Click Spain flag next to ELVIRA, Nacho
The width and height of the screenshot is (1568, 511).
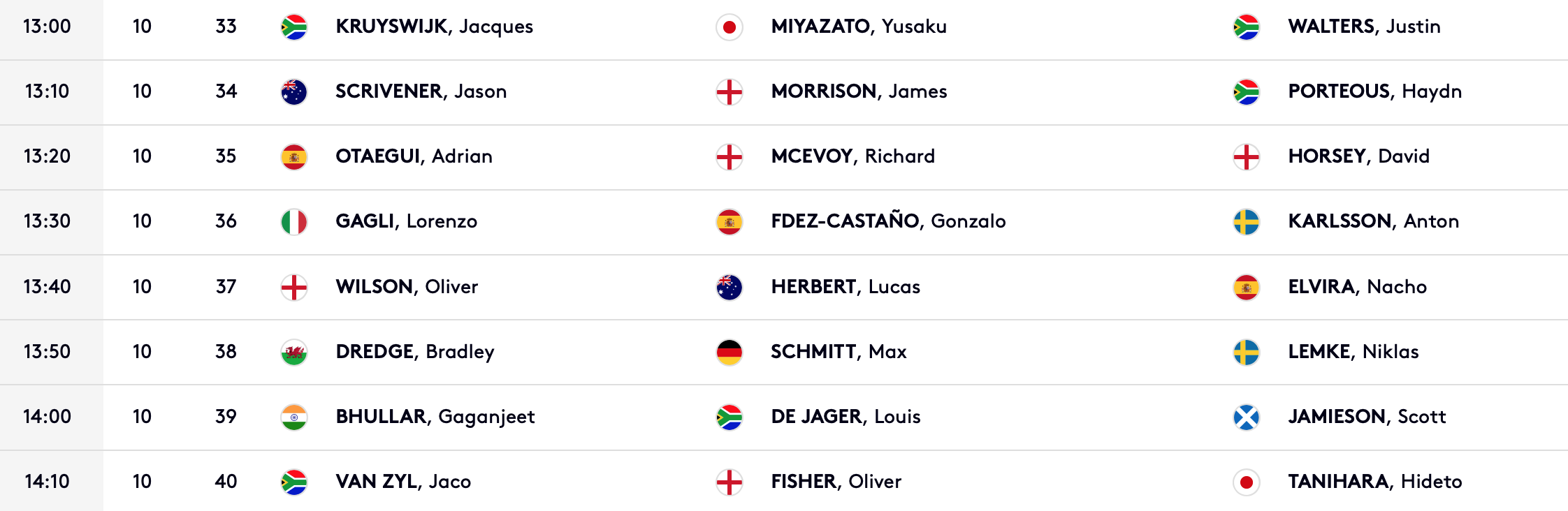coord(1246,288)
